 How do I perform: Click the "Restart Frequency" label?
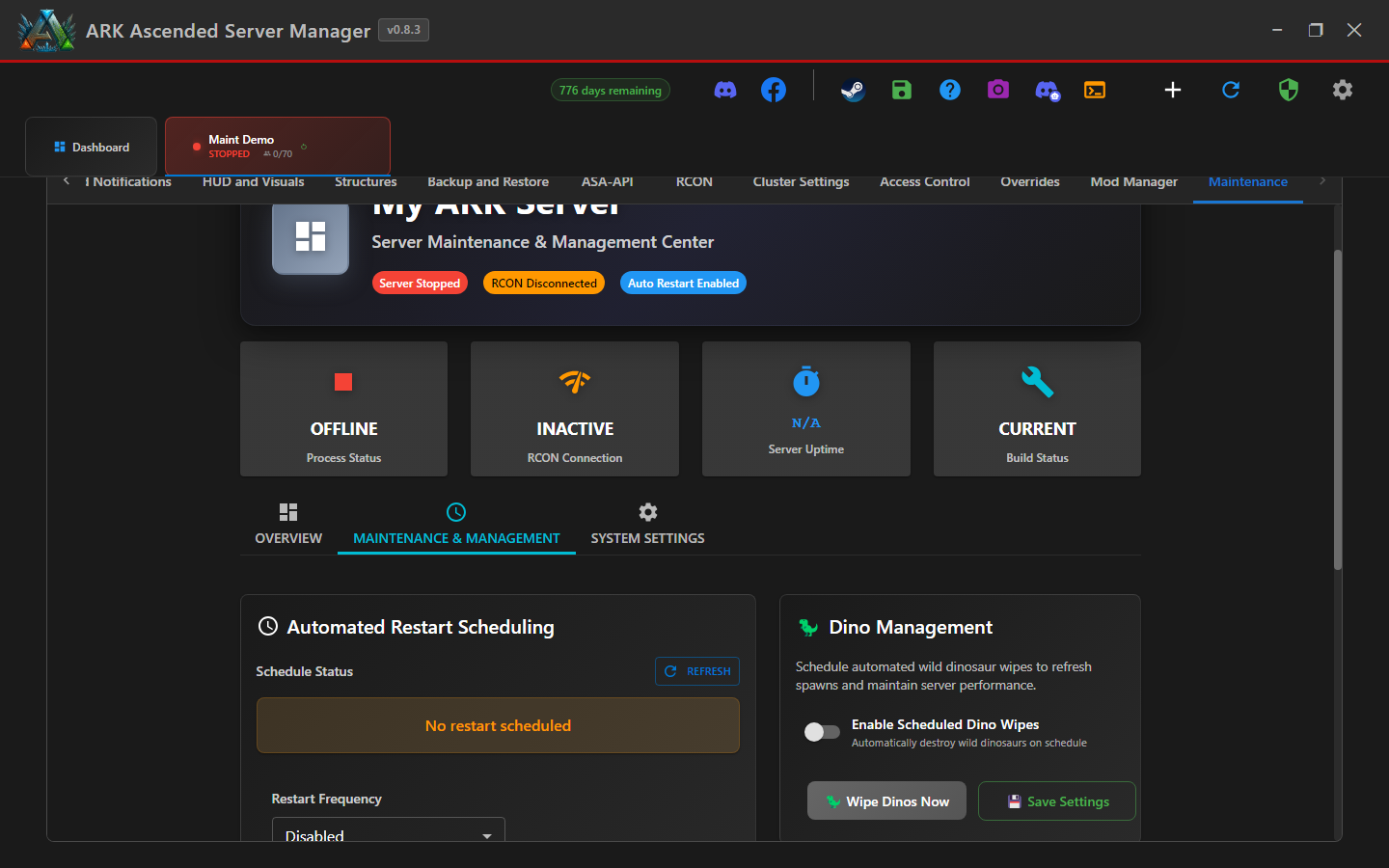coord(327,799)
